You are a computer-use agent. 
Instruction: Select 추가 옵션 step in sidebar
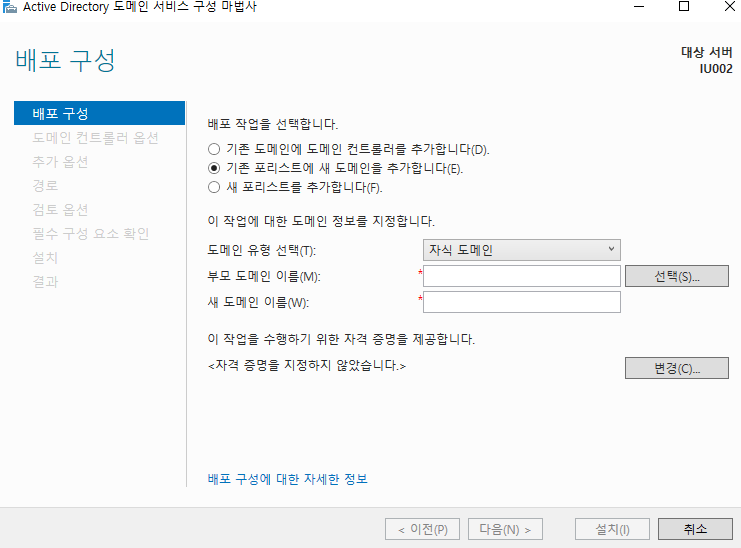click(x=60, y=162)
